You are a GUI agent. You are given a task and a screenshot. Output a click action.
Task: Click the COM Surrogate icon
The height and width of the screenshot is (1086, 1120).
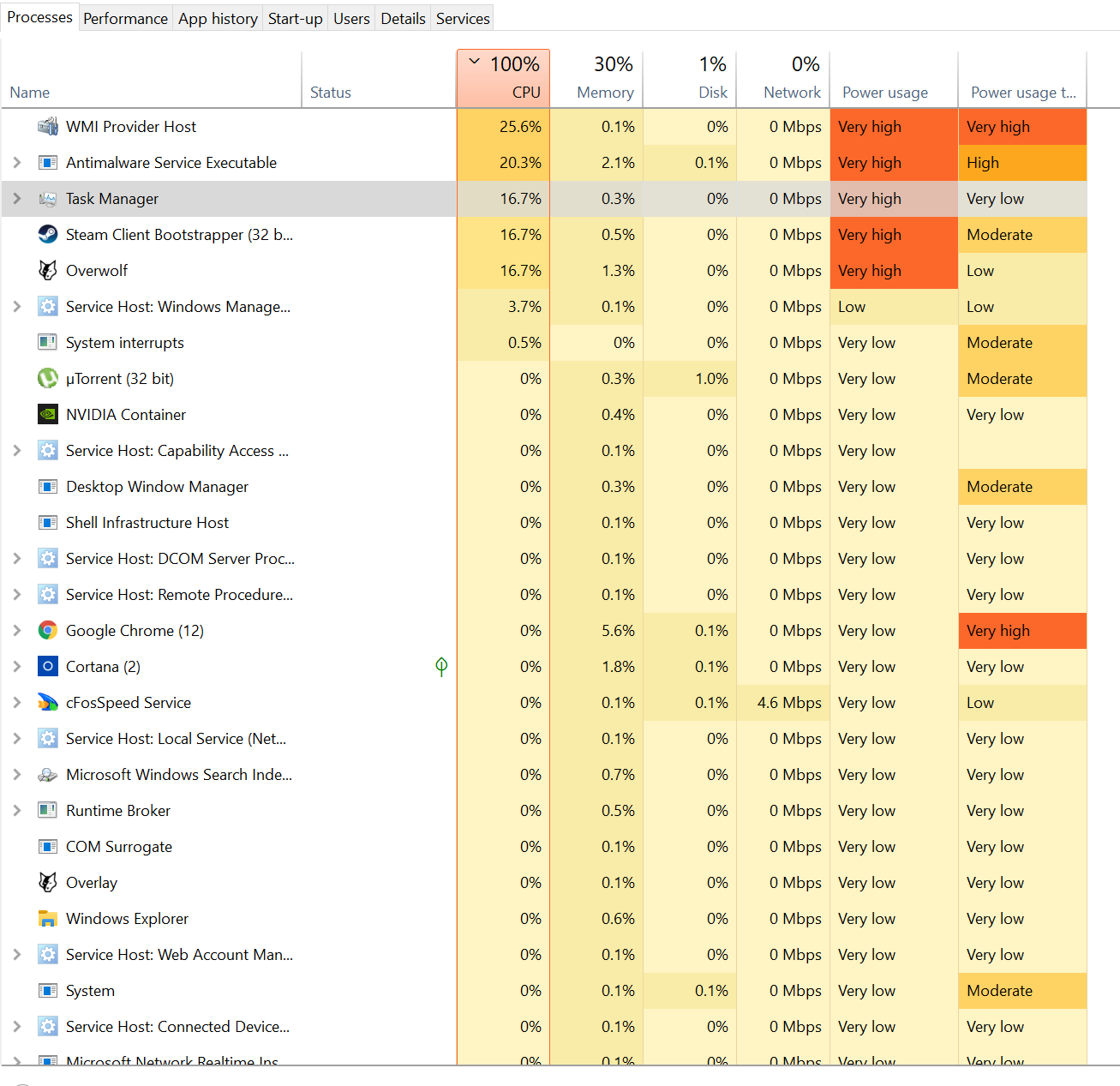(48, 847)
